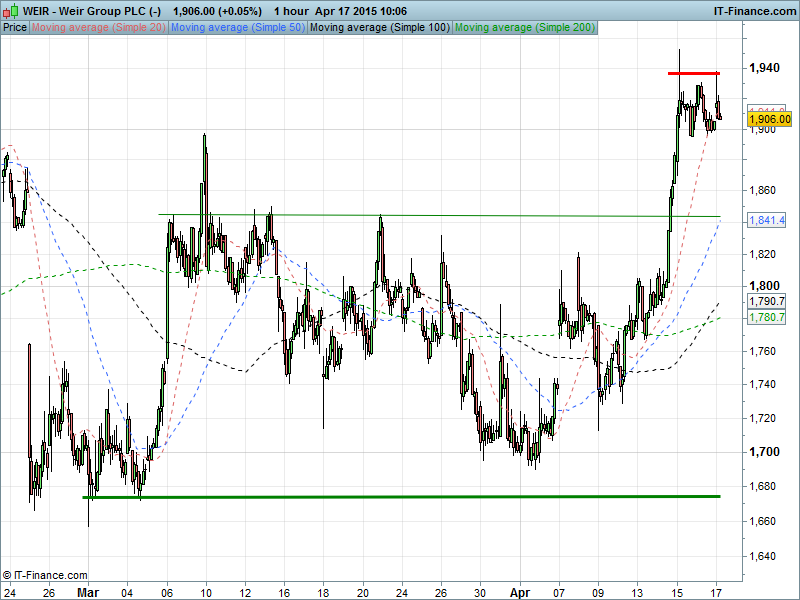
Task: Click the 1 hour timeframe label
Action: click(x=290, y=11)
